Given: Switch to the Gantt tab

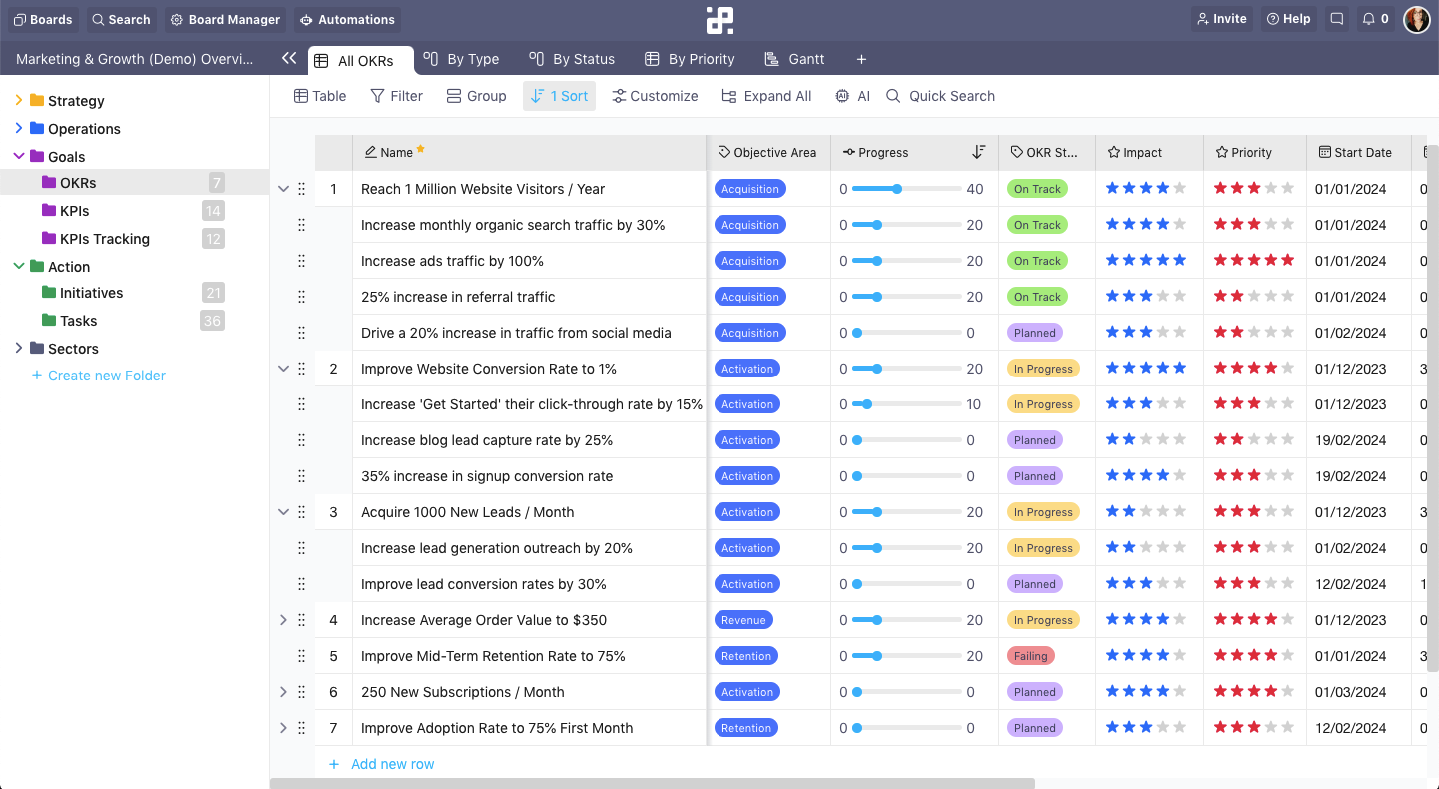Looking at the screenshot, I should pos(795,59).
